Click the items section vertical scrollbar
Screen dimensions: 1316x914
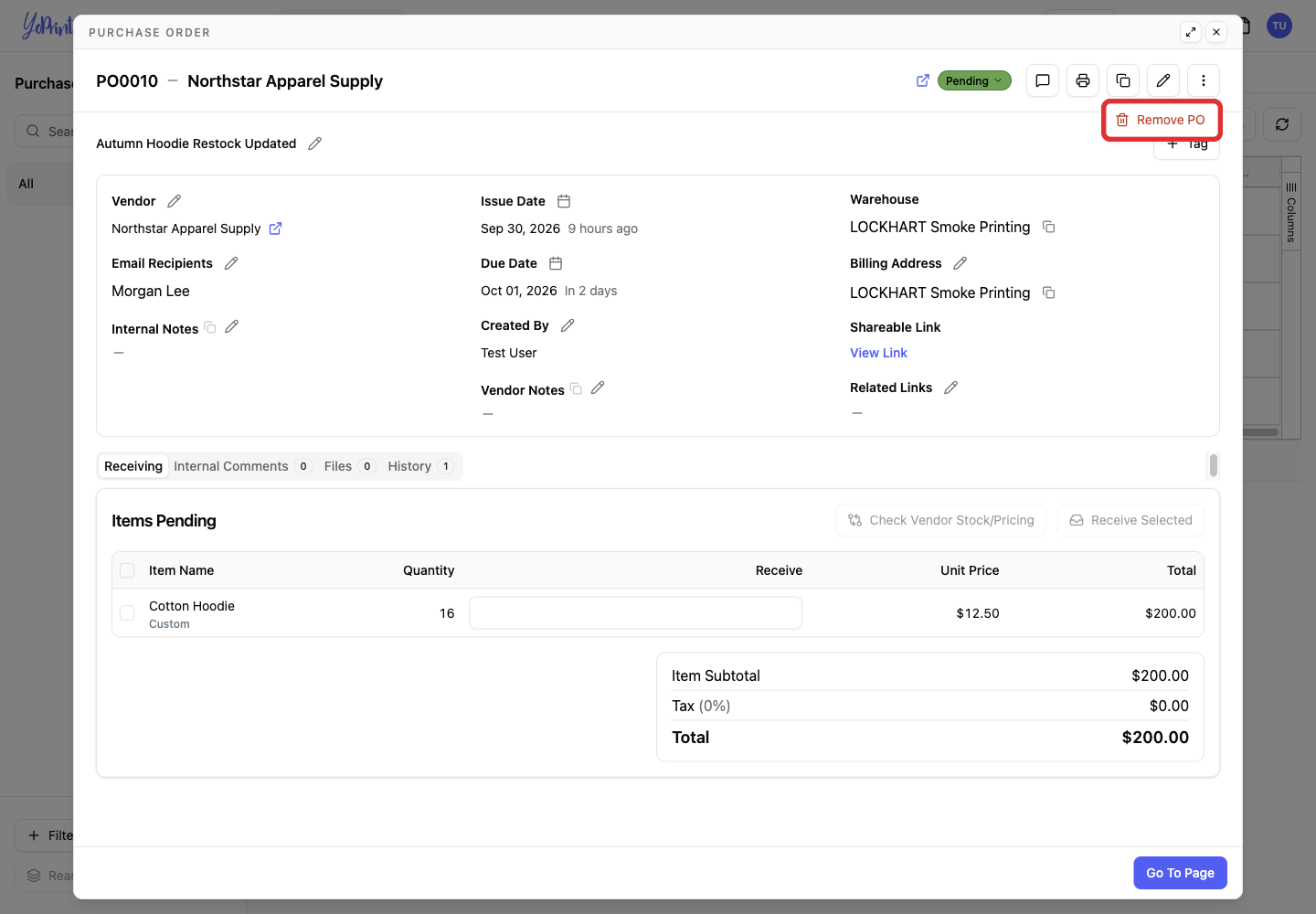click(x=1214, y=465)
